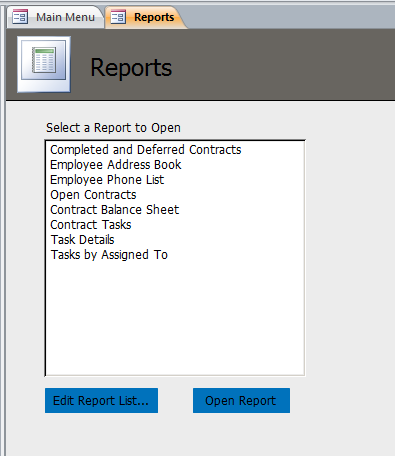Select Open Contracts report
Image resolution: width=395 pixels, height=456 pixels.
[x=175, y=195]
